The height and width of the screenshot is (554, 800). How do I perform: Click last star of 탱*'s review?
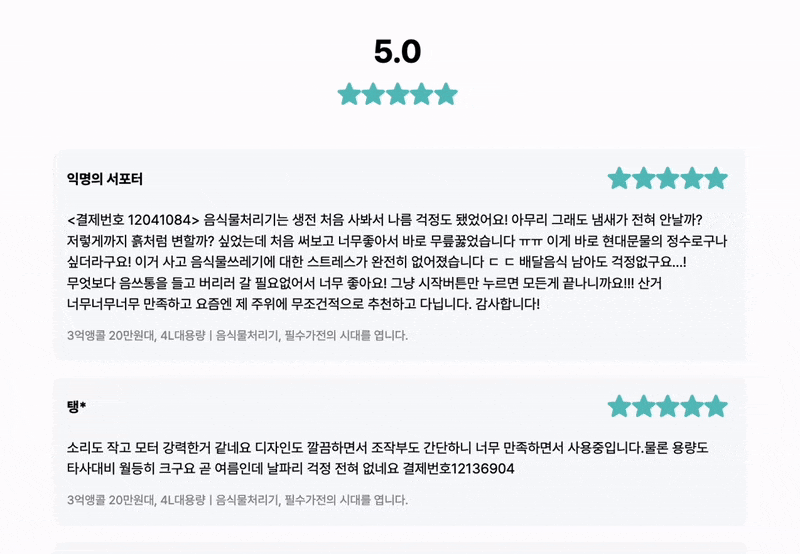(x=716, y=406)
